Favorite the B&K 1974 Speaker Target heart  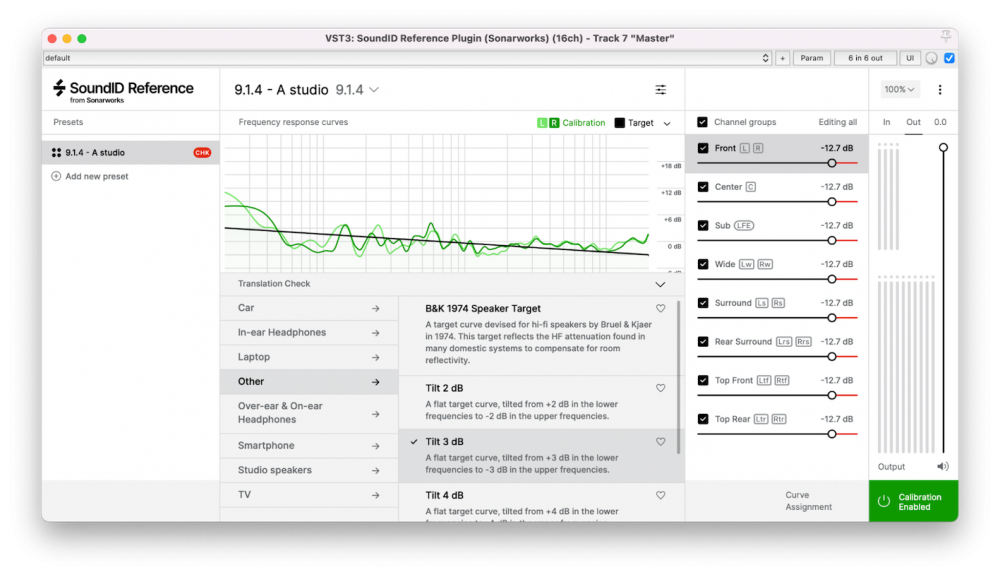660,309
